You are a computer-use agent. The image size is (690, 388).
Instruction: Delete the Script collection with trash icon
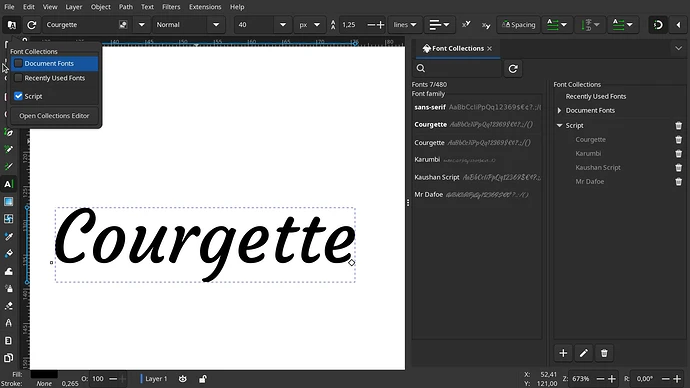679,125
